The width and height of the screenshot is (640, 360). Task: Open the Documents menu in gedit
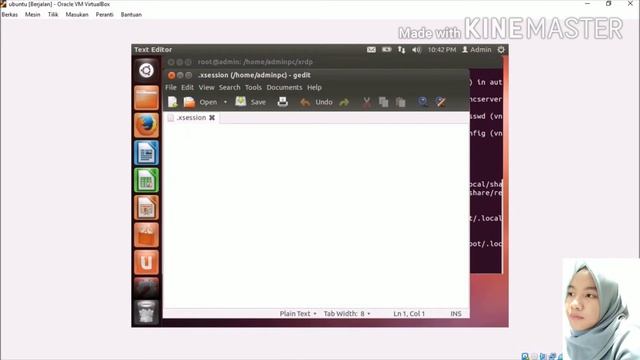tap(284, 87)
